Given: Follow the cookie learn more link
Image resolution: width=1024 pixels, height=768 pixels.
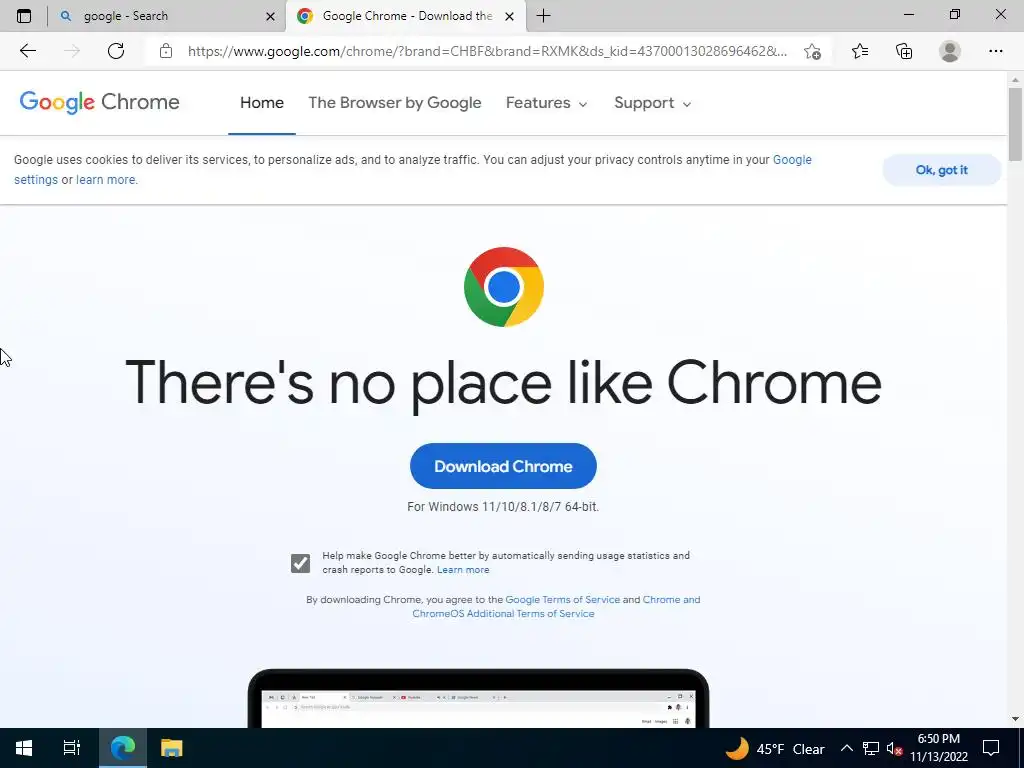Looking at the screenshot, I should [x=106, y=180].
